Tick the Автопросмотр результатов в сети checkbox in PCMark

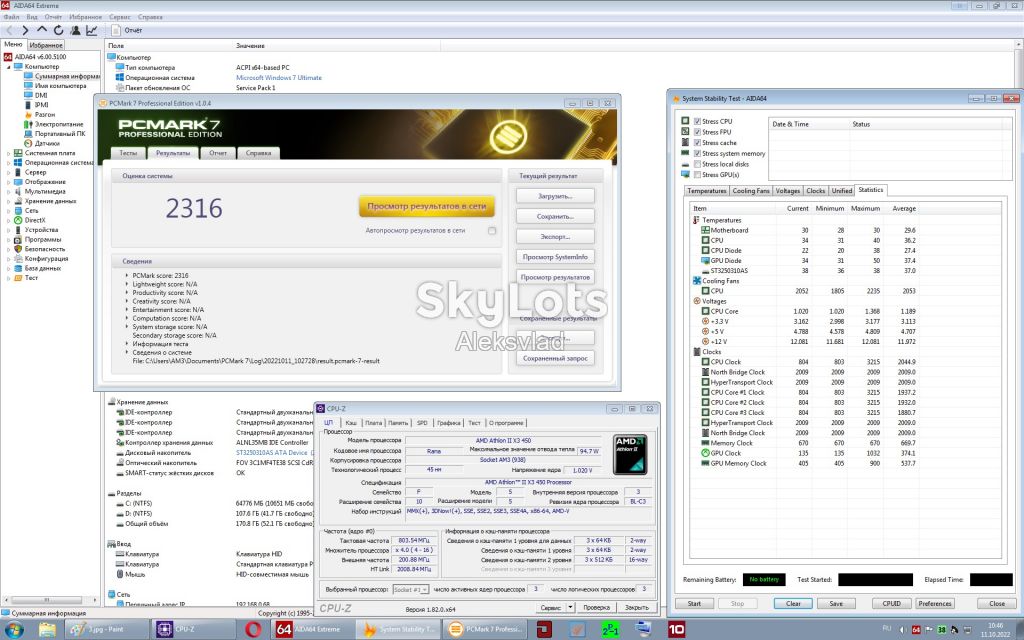(492, 231)
